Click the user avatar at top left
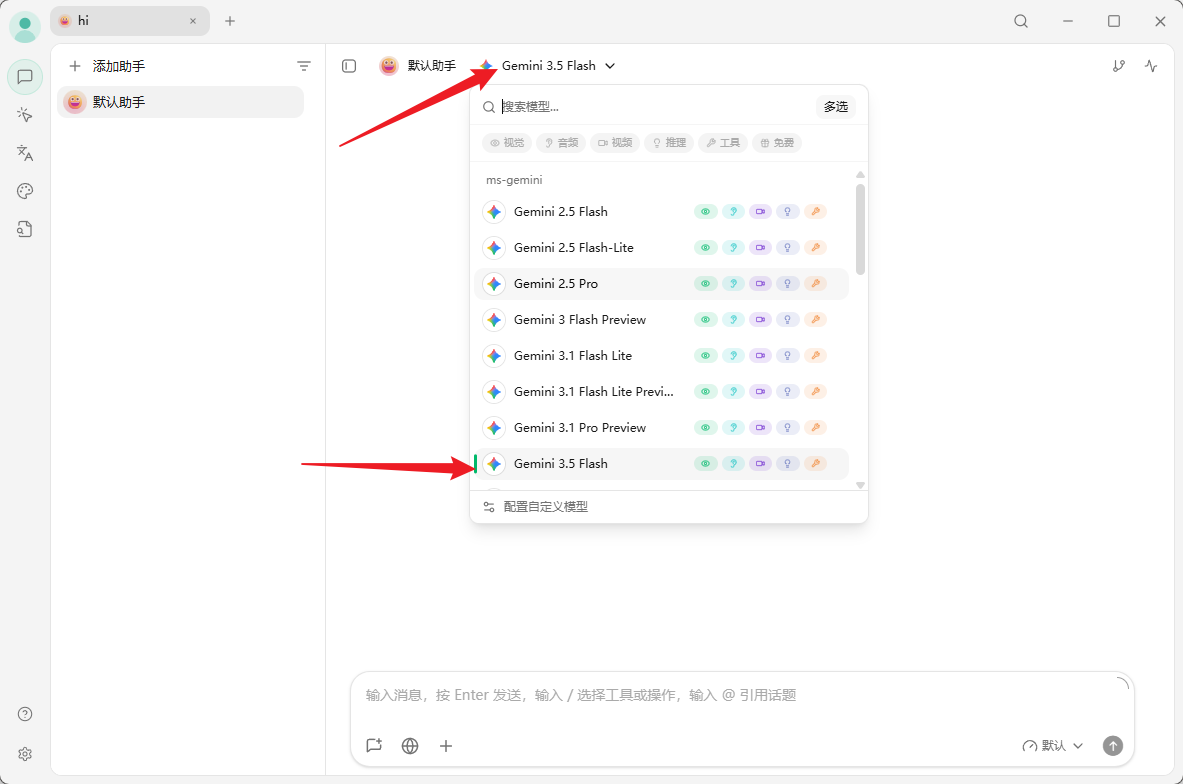This screenshot has width=1183, height=784. click(25, 27)
